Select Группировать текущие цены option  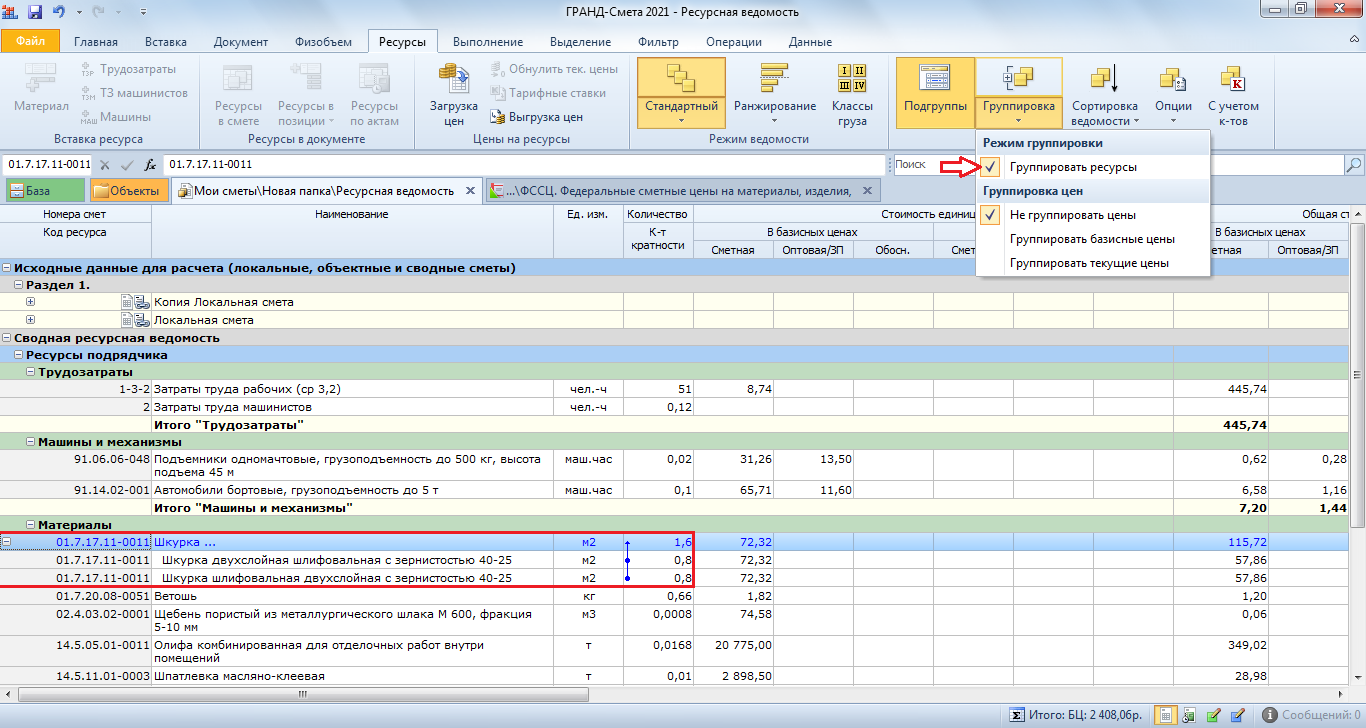pos(1089,263)
